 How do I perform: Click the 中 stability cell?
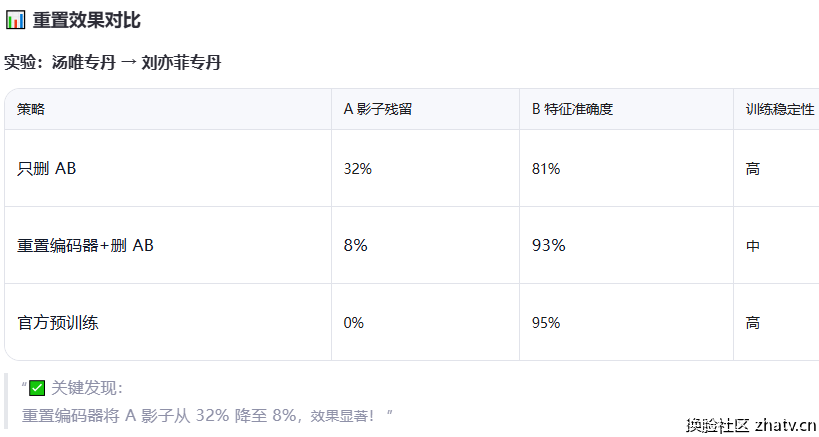pyautogui.click(x=753, y=245)
